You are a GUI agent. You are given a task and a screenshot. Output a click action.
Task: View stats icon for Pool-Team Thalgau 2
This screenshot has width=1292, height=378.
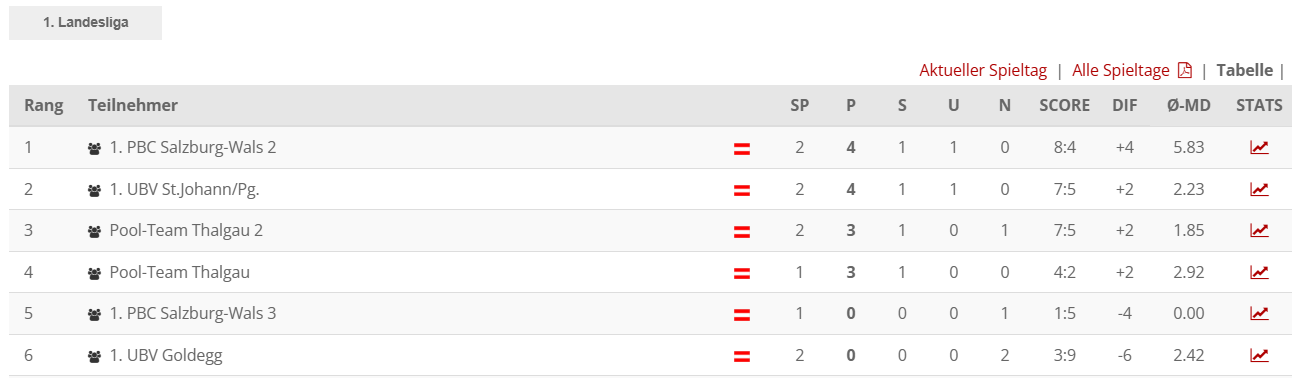[1259, 230]
